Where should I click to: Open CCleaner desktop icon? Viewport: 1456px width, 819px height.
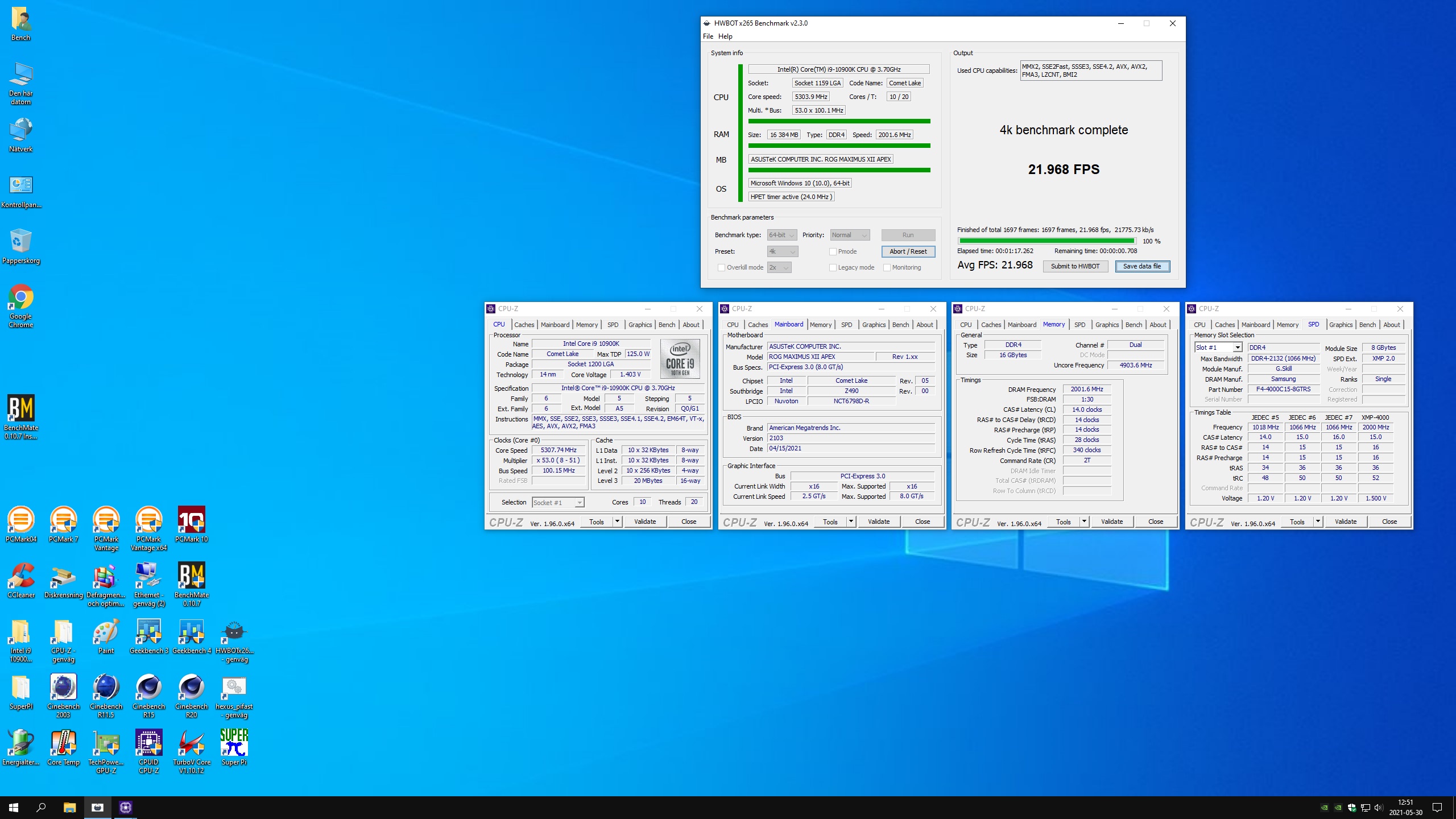[21, 580]
